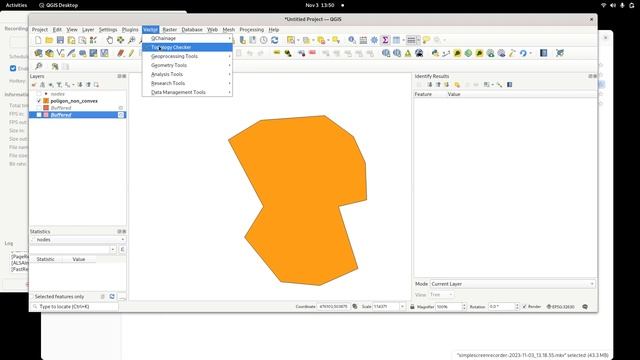
Task: Open the Plugins menu
Action: [x=130, y=29]
